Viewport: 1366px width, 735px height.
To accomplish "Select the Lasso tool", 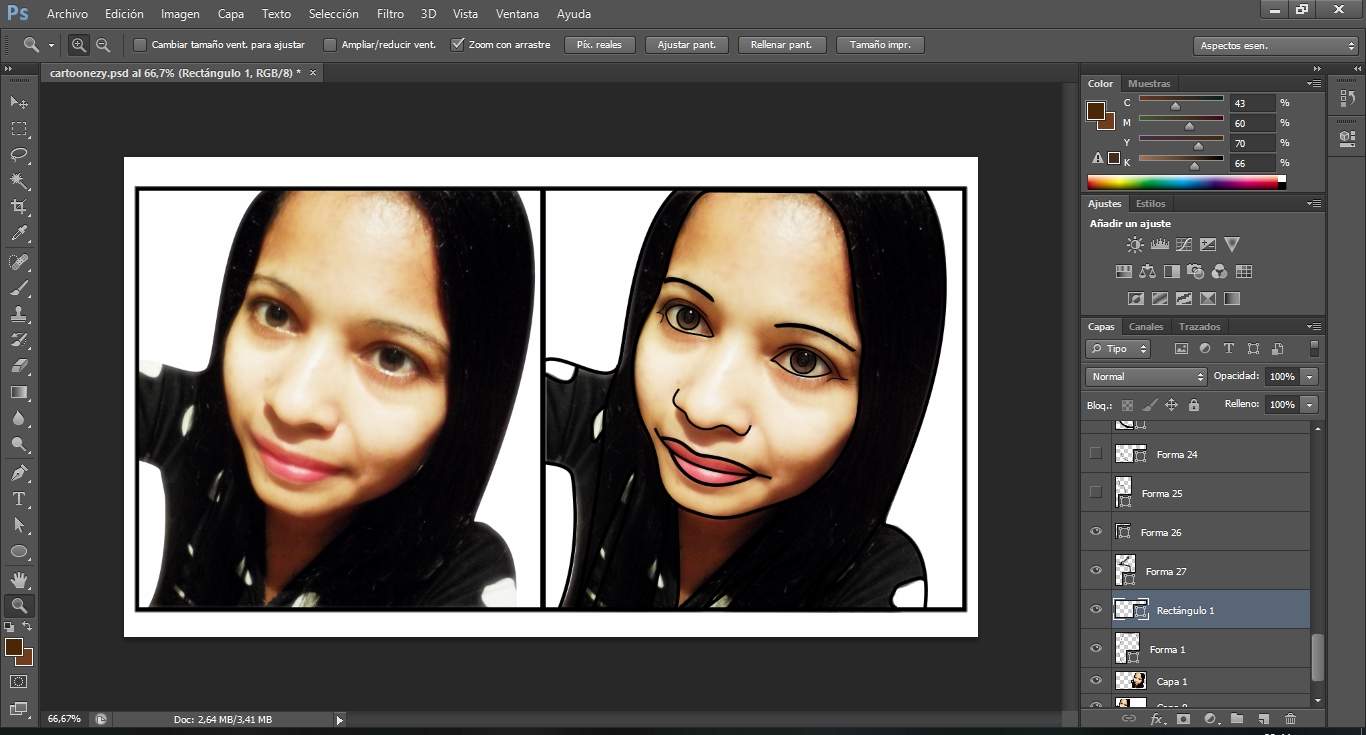I will 19,155.
